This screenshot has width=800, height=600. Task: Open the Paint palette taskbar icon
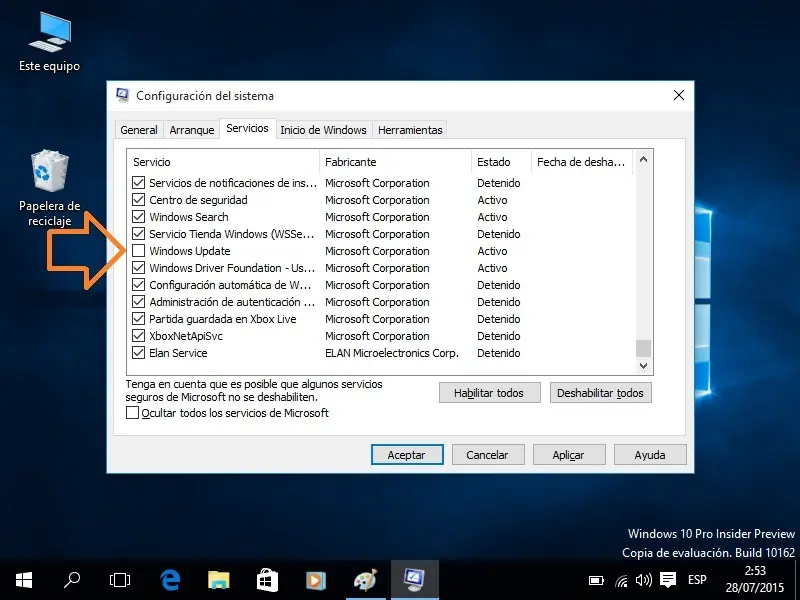365,580
